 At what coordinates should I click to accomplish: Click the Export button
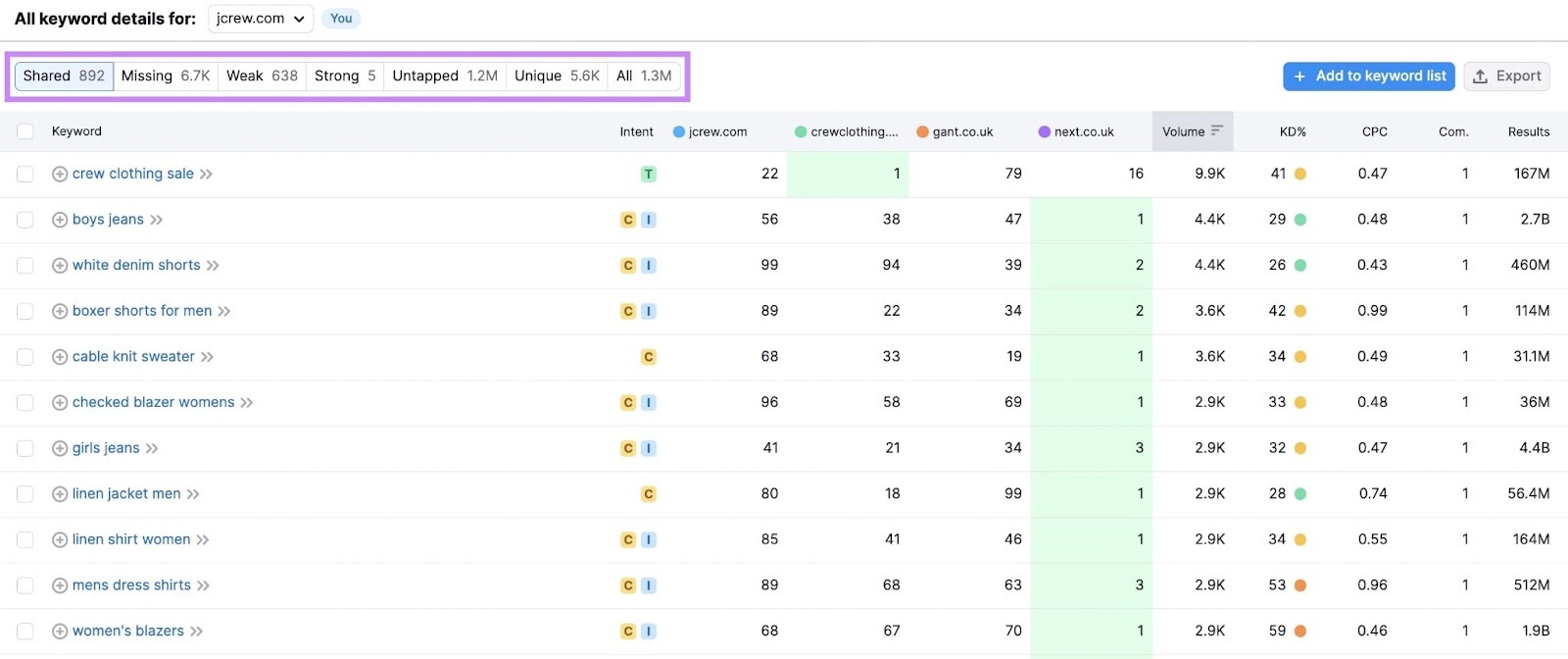1506,76
